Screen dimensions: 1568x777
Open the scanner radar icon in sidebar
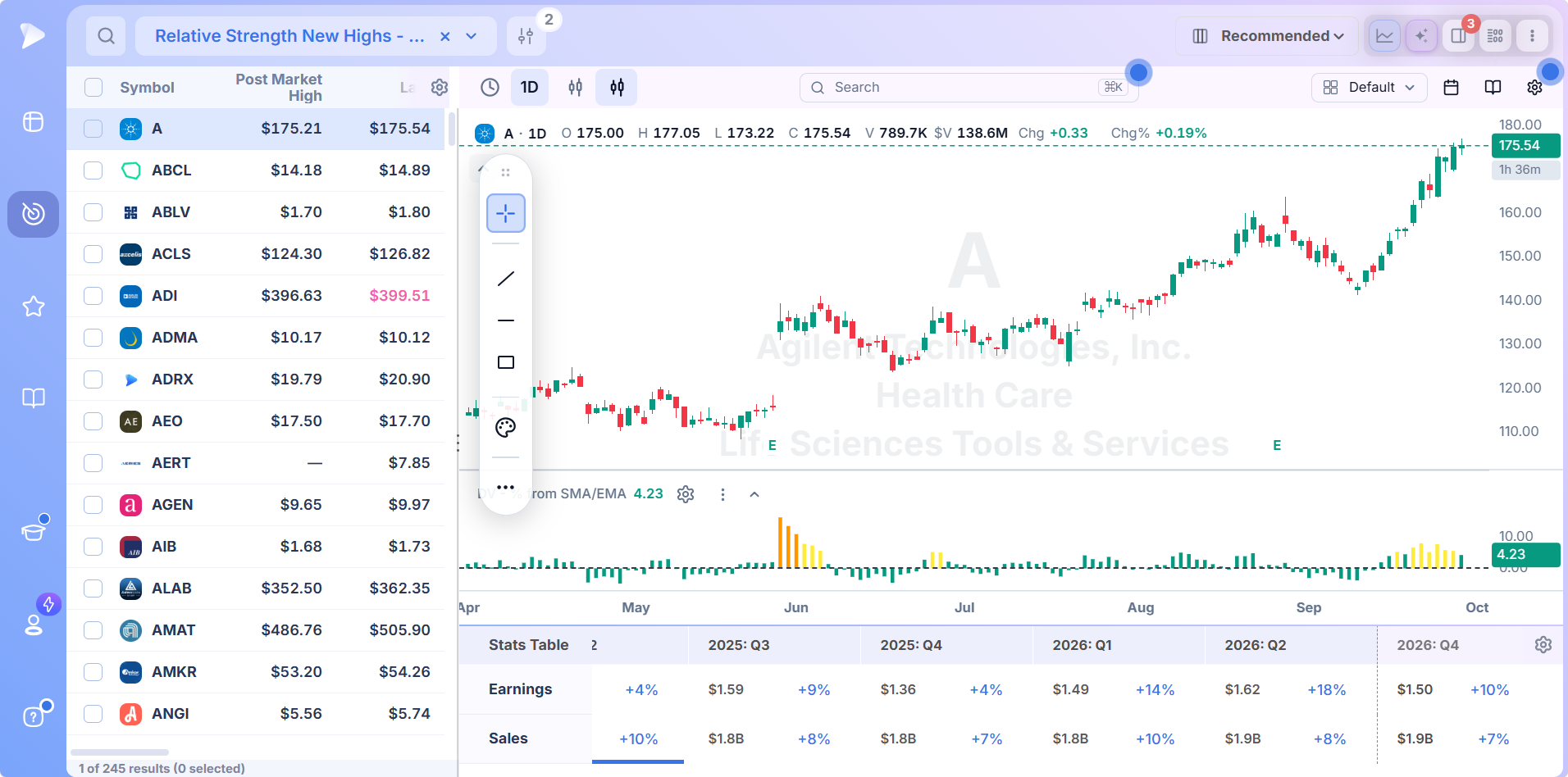point(34,214)
